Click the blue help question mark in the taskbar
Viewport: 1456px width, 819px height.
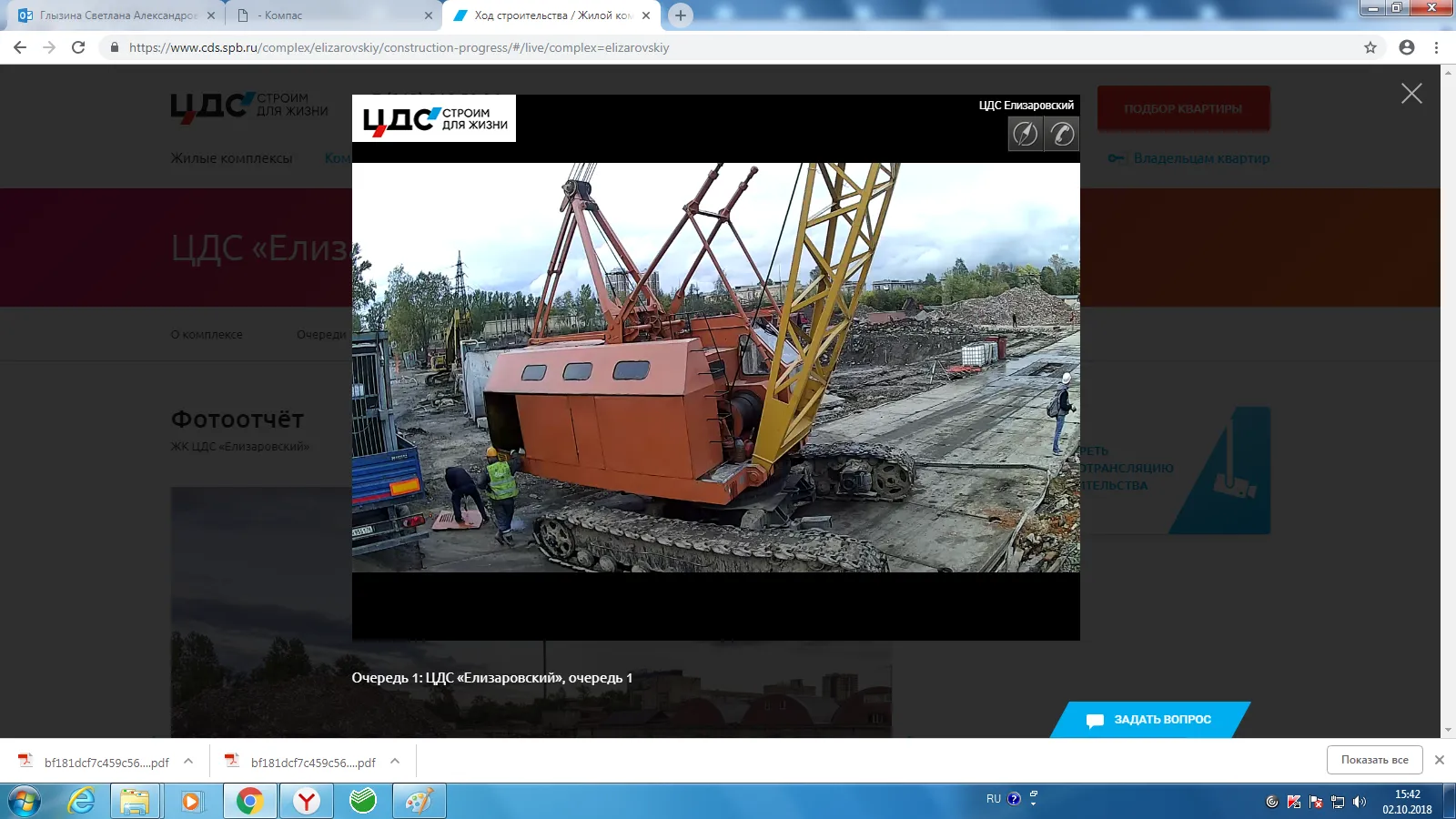coord(1015,799)
